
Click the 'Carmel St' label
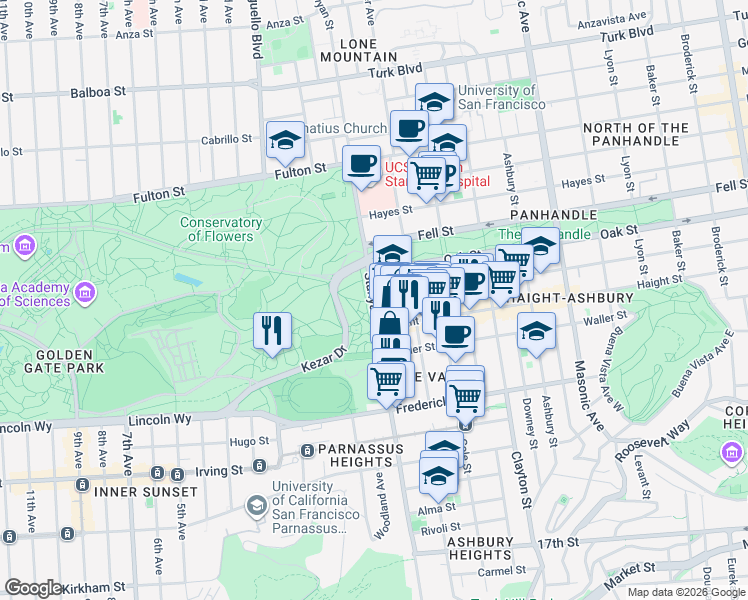pyautogui.click(x=502, y=570)
